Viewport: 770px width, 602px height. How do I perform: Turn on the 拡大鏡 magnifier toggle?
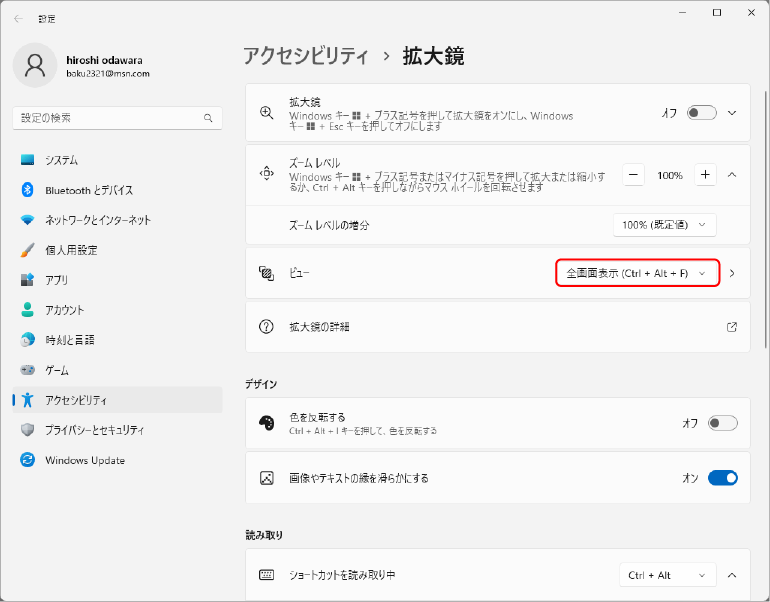[701, 113]
